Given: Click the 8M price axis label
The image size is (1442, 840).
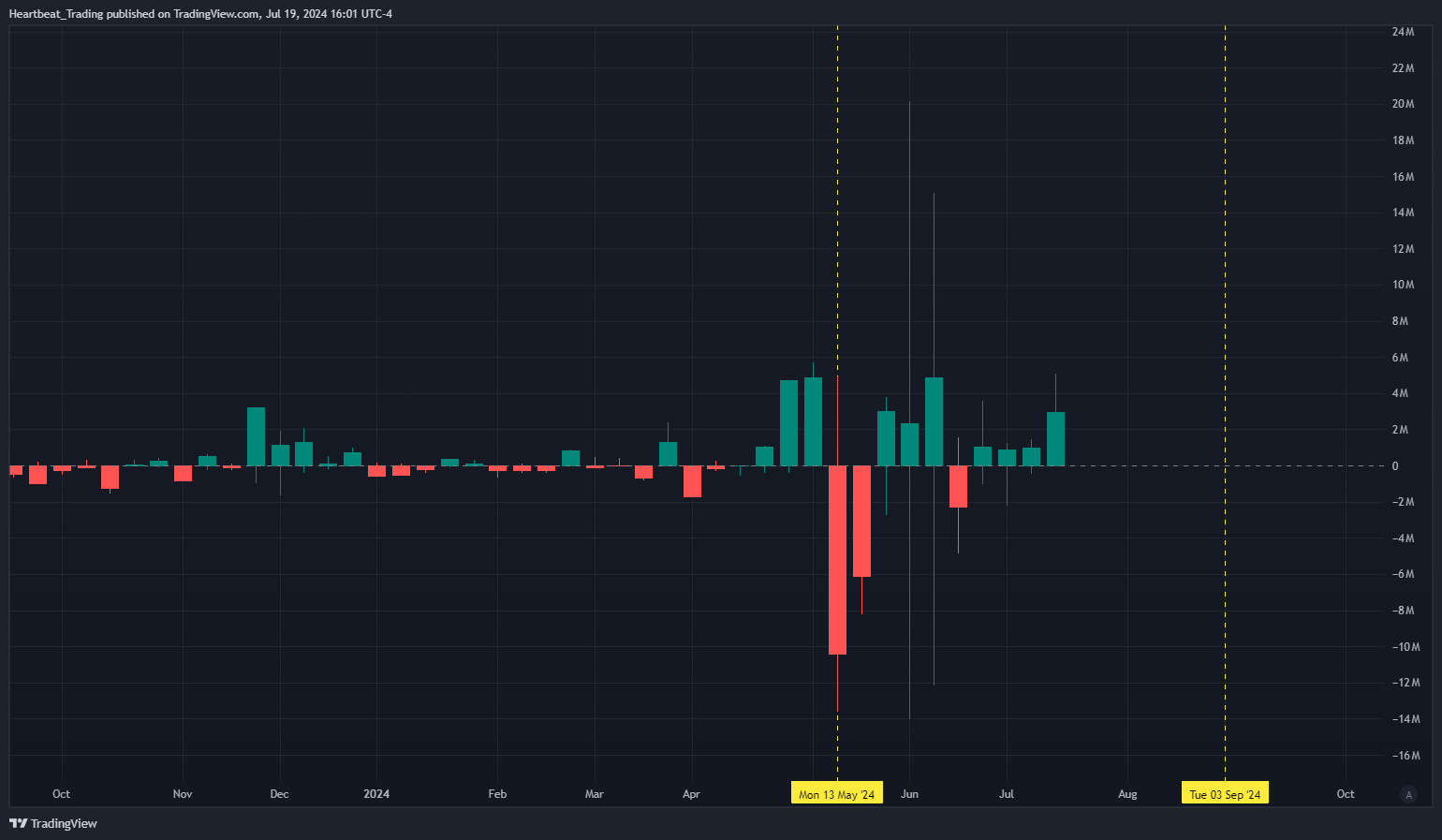Looking at the screenshot, I should 1400,321.
